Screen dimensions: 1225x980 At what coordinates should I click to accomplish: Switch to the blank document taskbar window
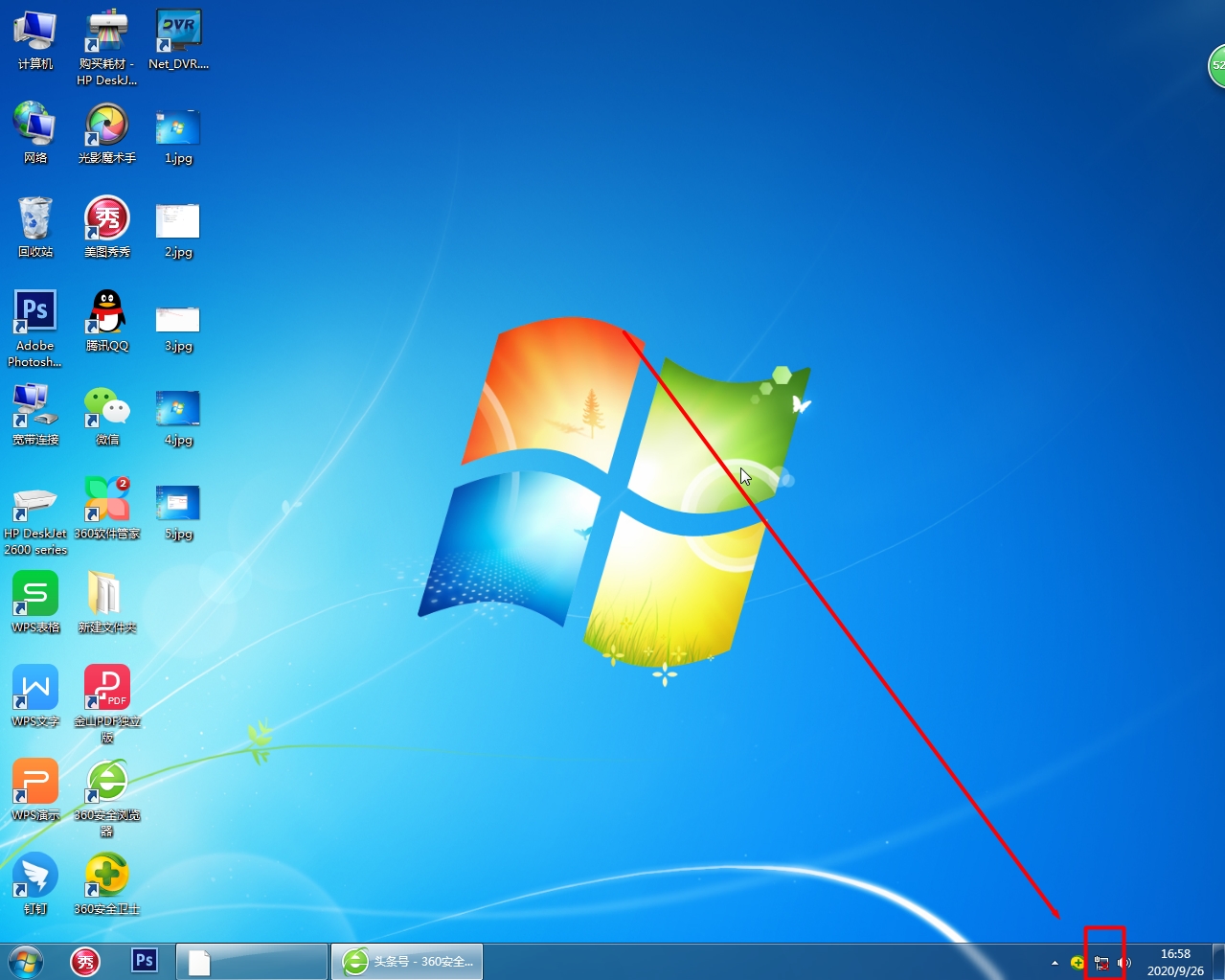pyautogui.click(x=252, y=961)
